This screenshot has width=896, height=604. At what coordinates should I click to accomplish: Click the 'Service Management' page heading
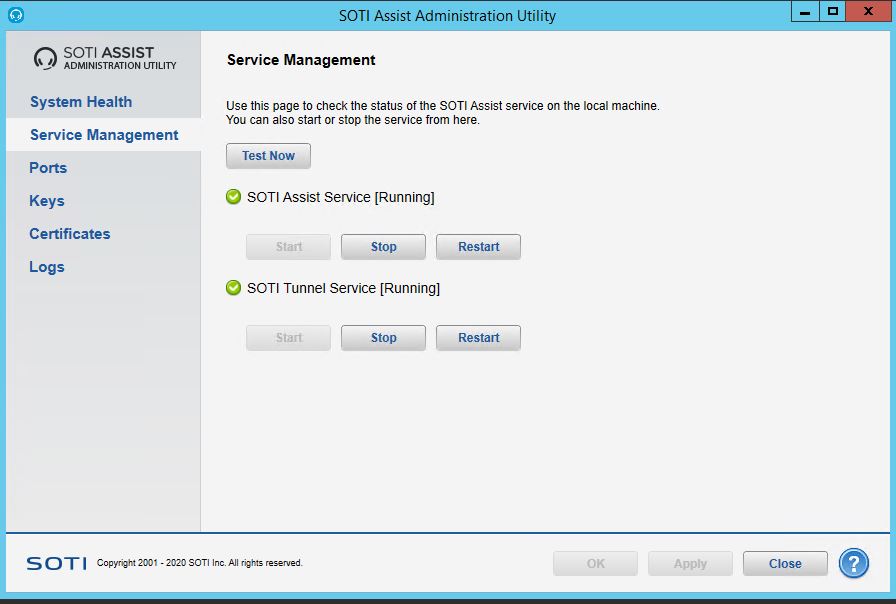tap(301, 60)
